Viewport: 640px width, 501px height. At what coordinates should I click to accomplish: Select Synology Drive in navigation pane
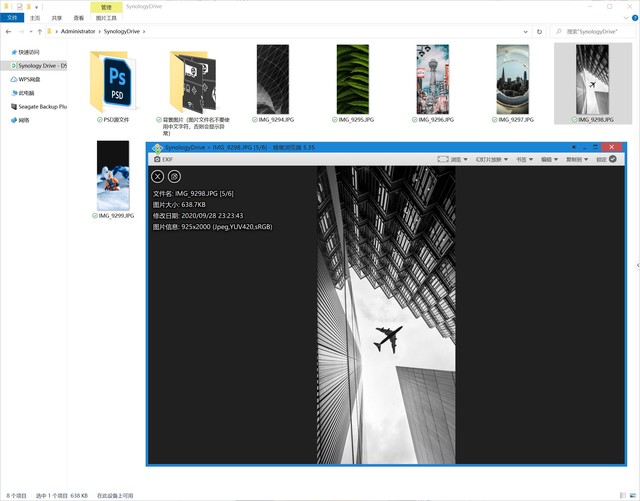point(38,66)
